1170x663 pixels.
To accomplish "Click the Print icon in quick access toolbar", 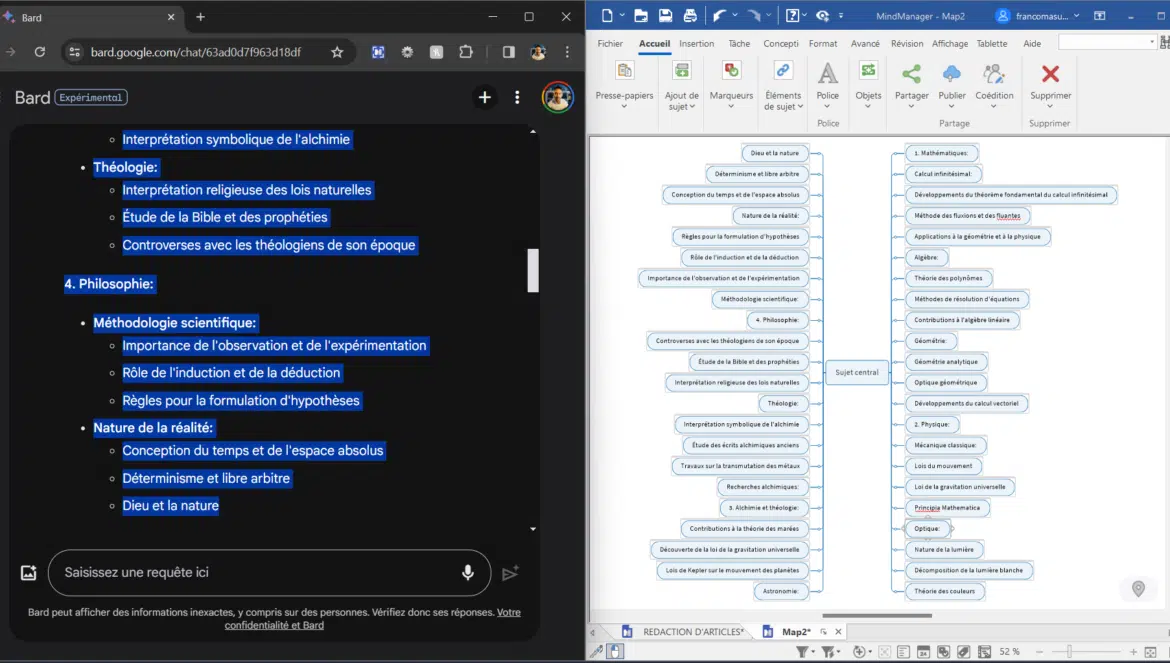I will coord(689,16).
